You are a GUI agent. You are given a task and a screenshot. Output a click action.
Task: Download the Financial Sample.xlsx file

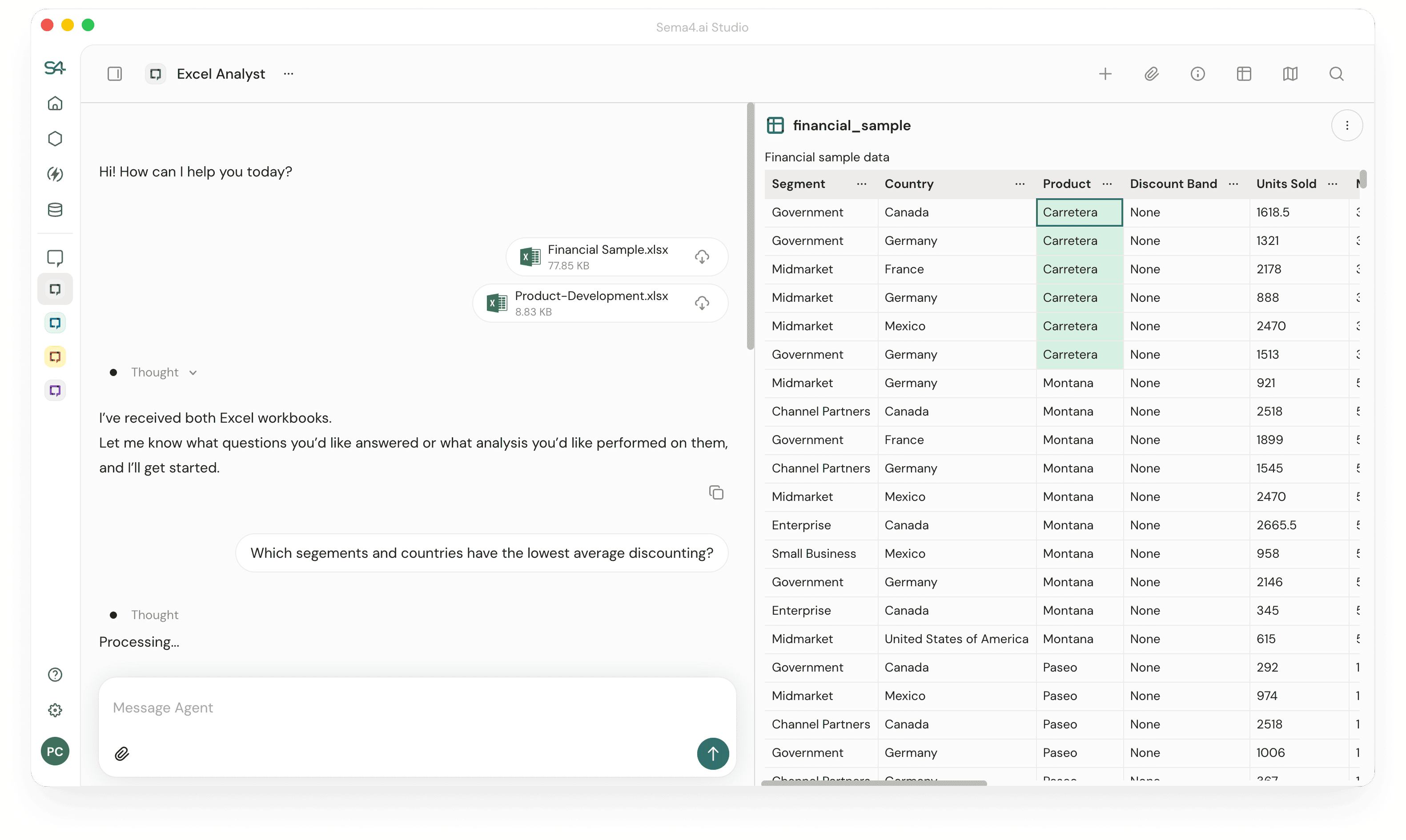[x=702, y=257]
